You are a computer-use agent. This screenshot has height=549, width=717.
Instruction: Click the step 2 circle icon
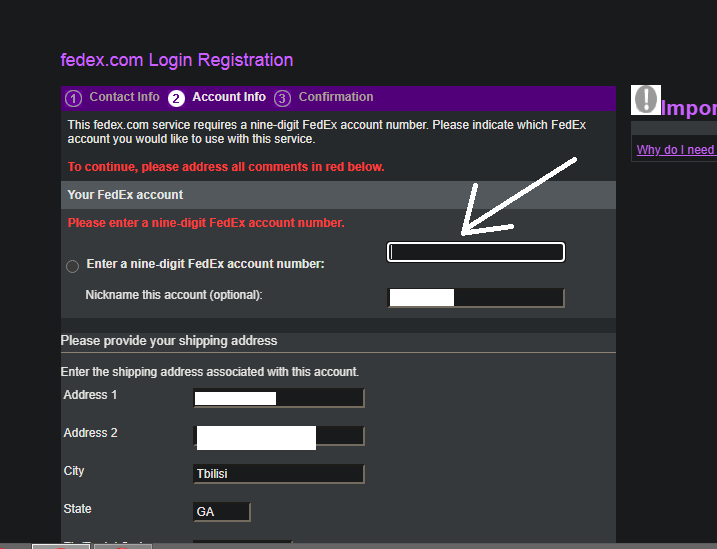(x=176, y=98)
